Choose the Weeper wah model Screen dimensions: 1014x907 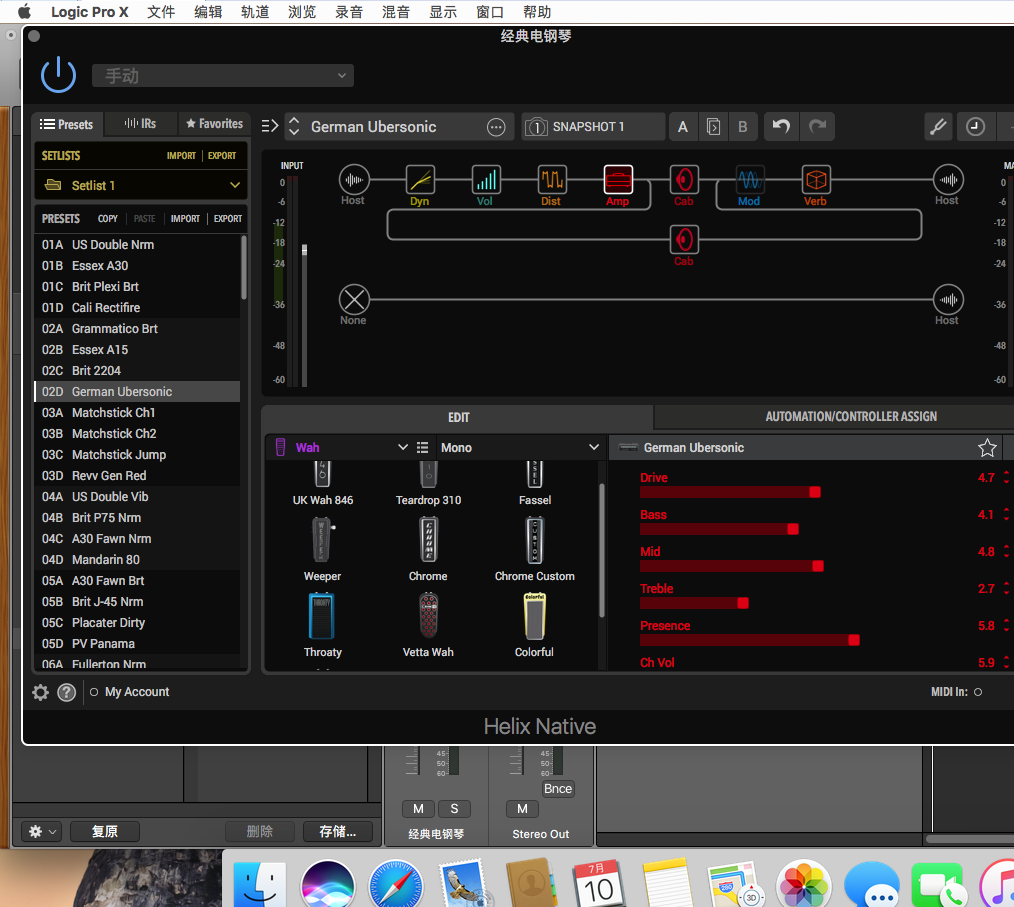click(322, 550)
